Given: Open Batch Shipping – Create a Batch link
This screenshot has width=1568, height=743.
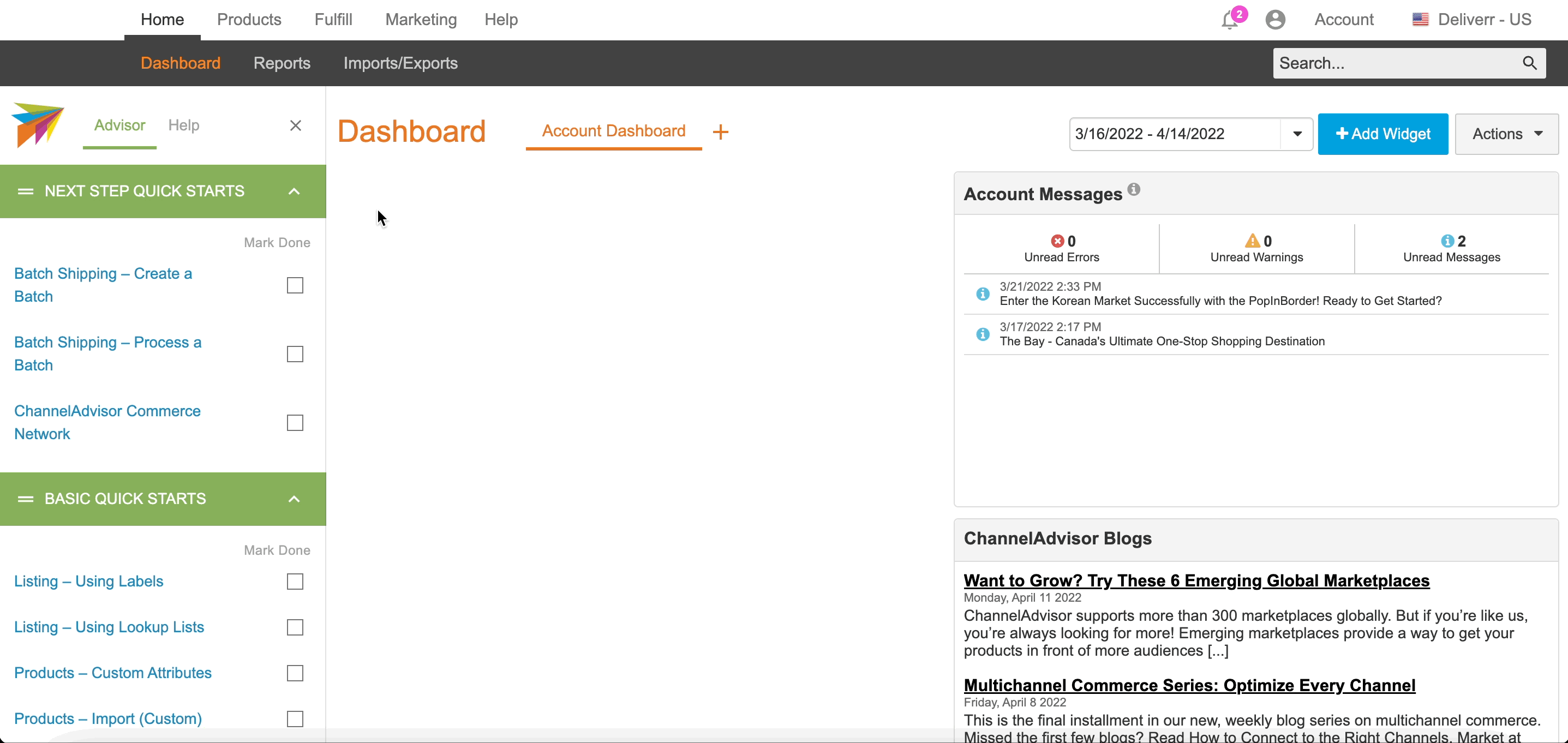Looking at the screenshot, I should click(x=103, y=285).
